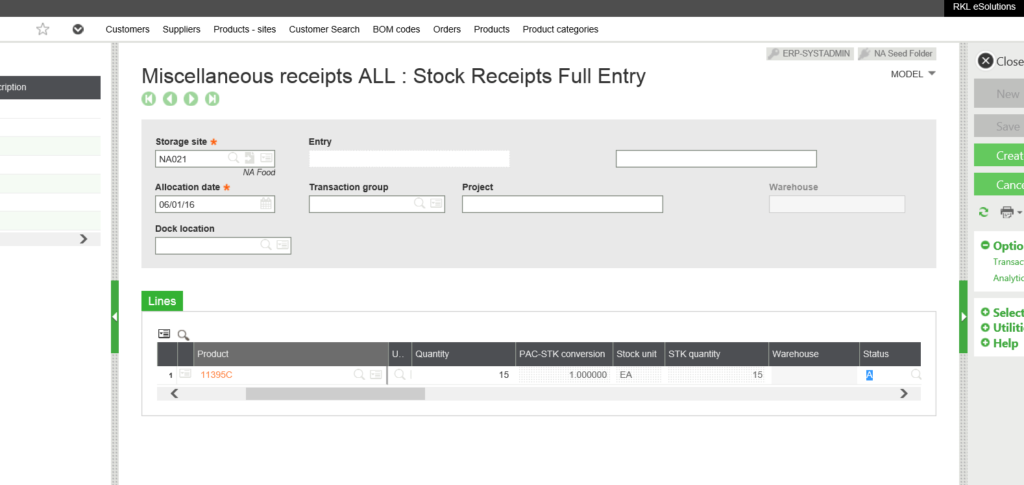Image resolution: width=1024 pixels, height=485 pixels.
Task: Expand the Utilities section
Action: point(986,328)
